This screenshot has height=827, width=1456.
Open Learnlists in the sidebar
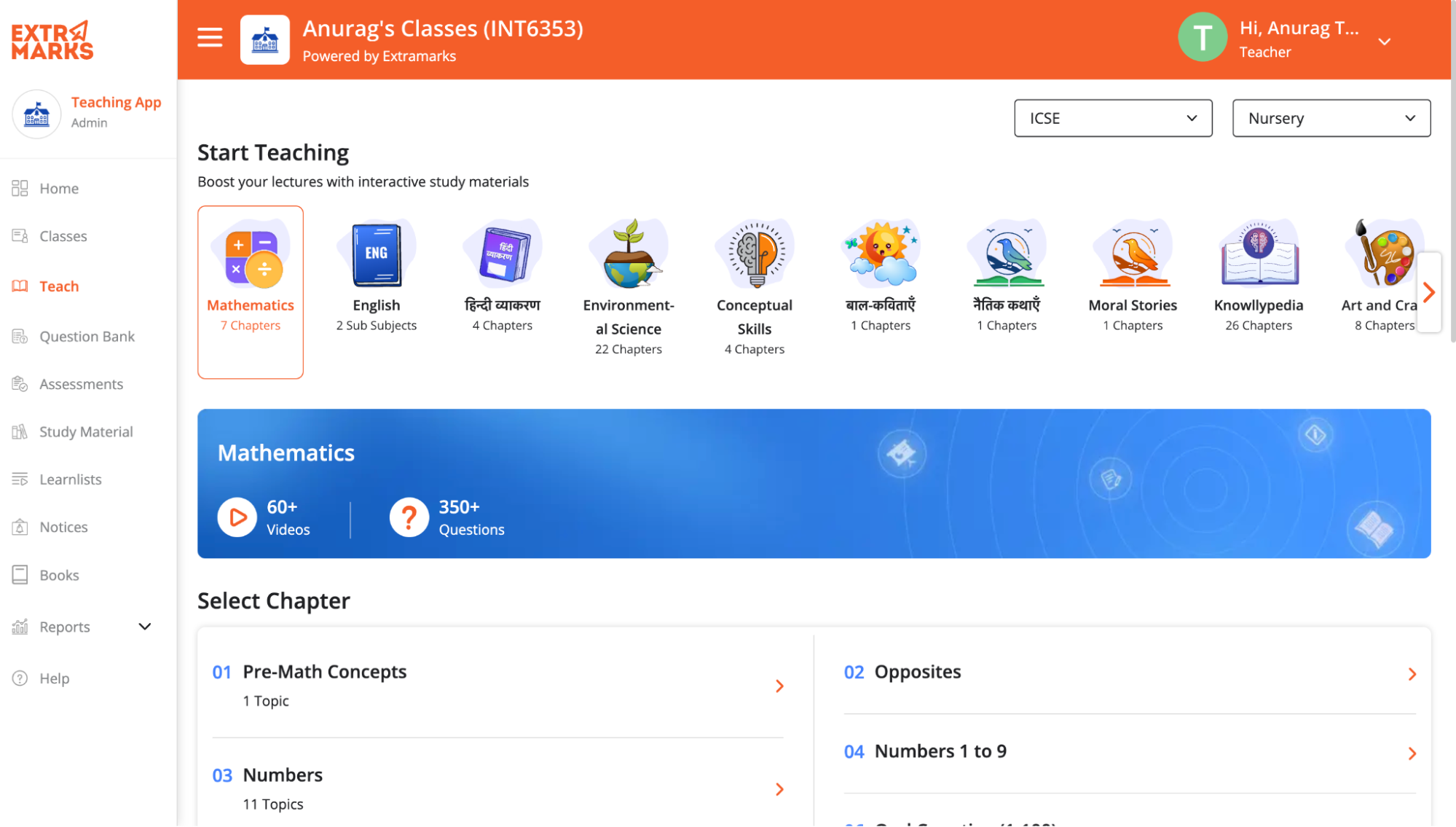[x=71, y=479]
